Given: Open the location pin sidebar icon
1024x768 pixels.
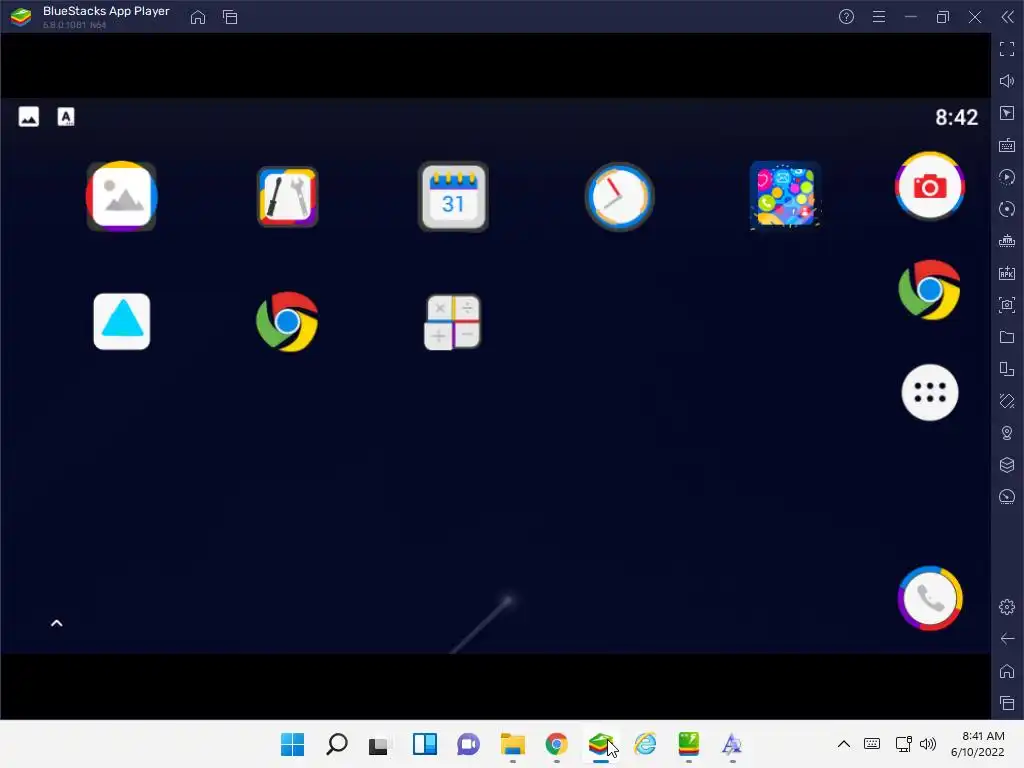Looking at the screenshot, I should 1007,433.
